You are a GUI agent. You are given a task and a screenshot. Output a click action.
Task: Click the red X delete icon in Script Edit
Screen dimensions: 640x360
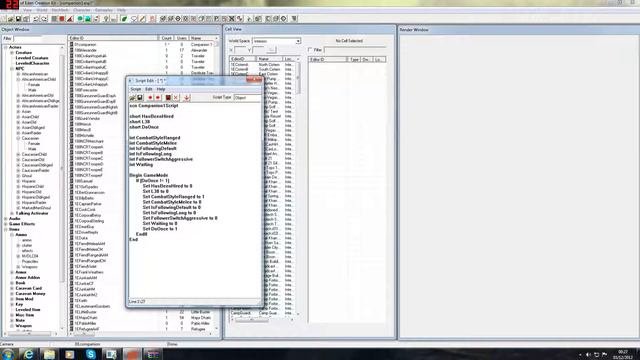(x=176, y=98)
